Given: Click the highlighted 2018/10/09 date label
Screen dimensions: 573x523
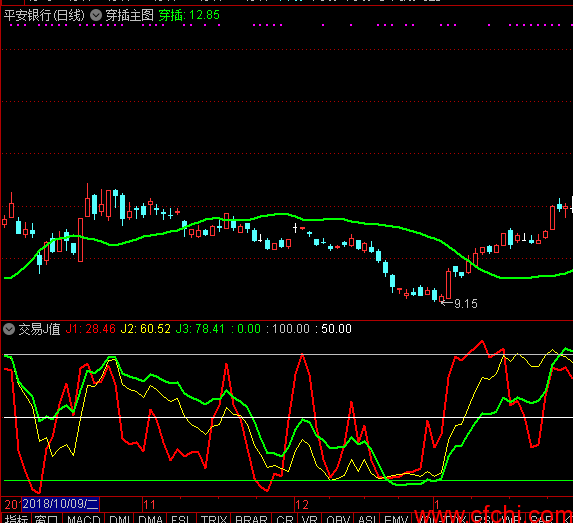Looking at the screenshot, I should (x=61, y=504).
